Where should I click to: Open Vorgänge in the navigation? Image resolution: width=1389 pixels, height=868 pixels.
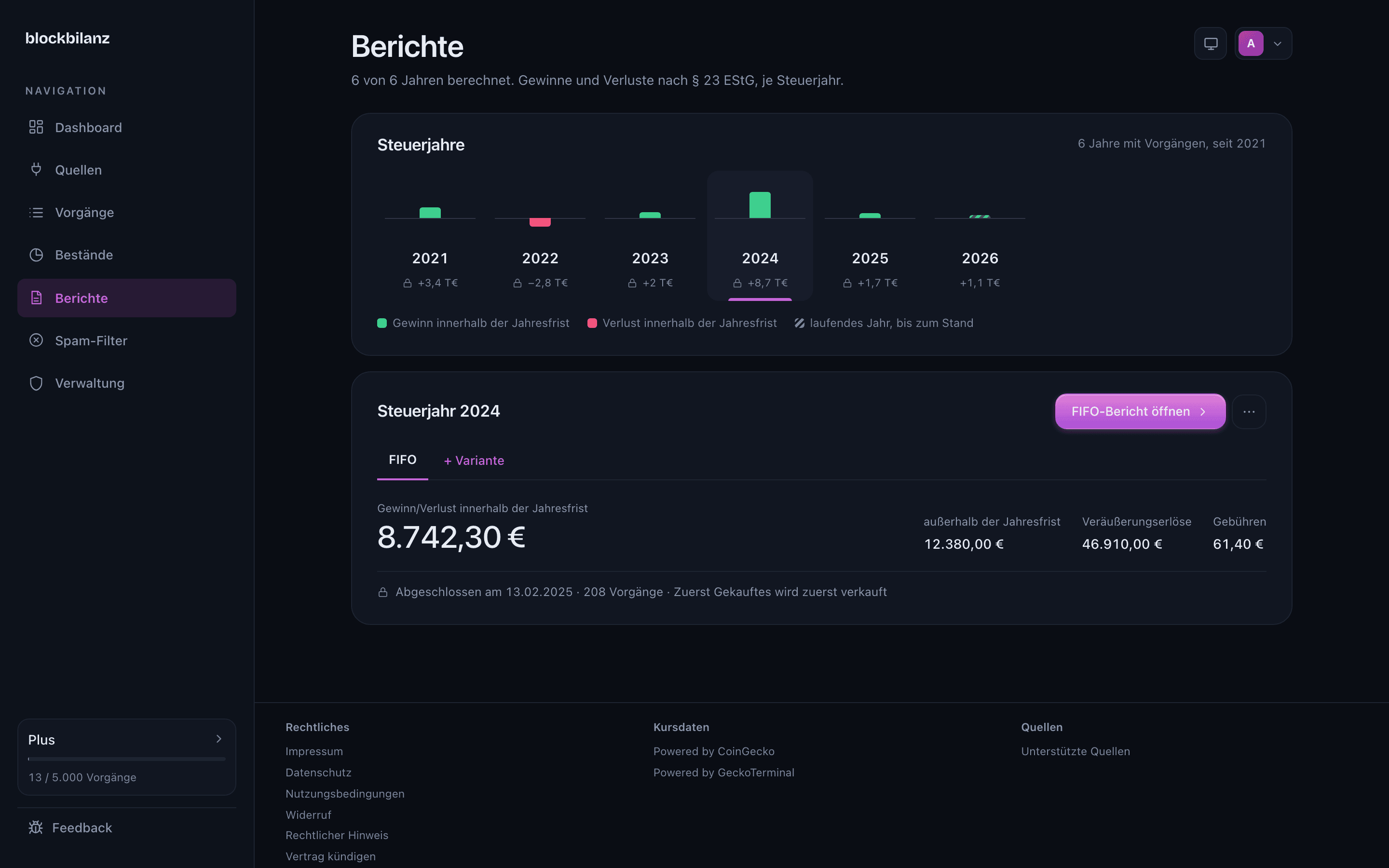tap(127, 212)
